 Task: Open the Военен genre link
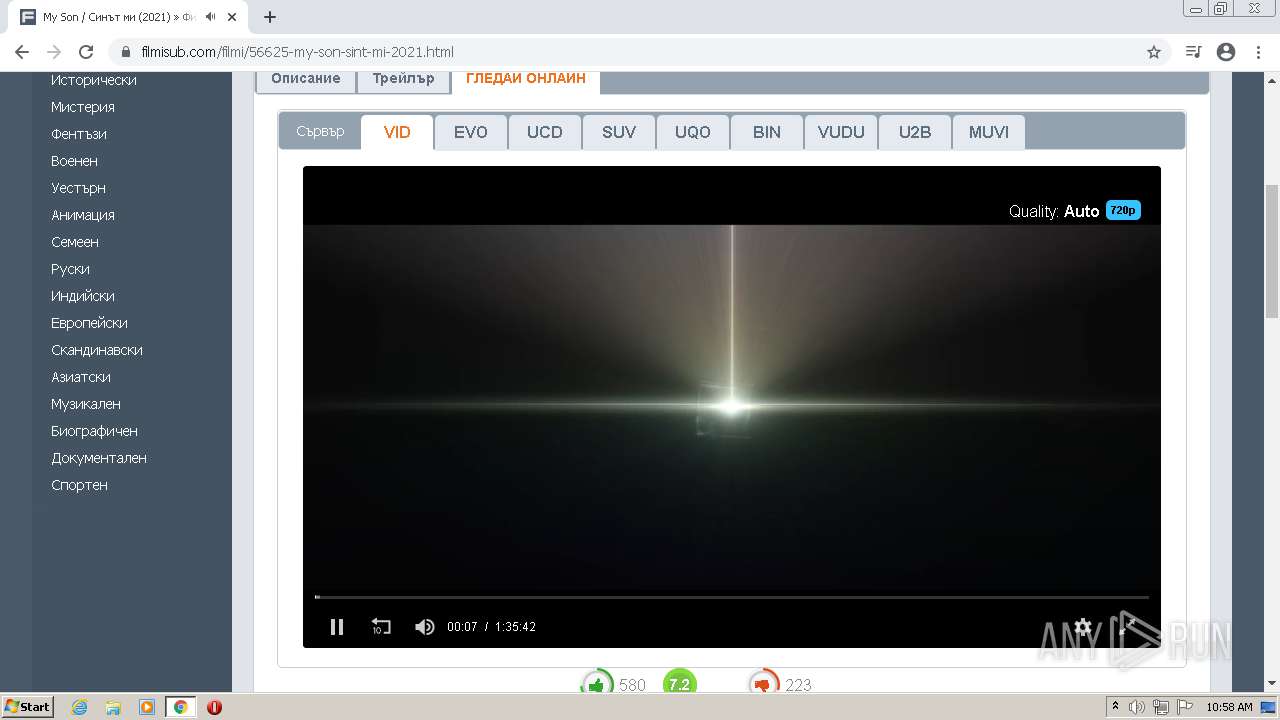[74, 161]
